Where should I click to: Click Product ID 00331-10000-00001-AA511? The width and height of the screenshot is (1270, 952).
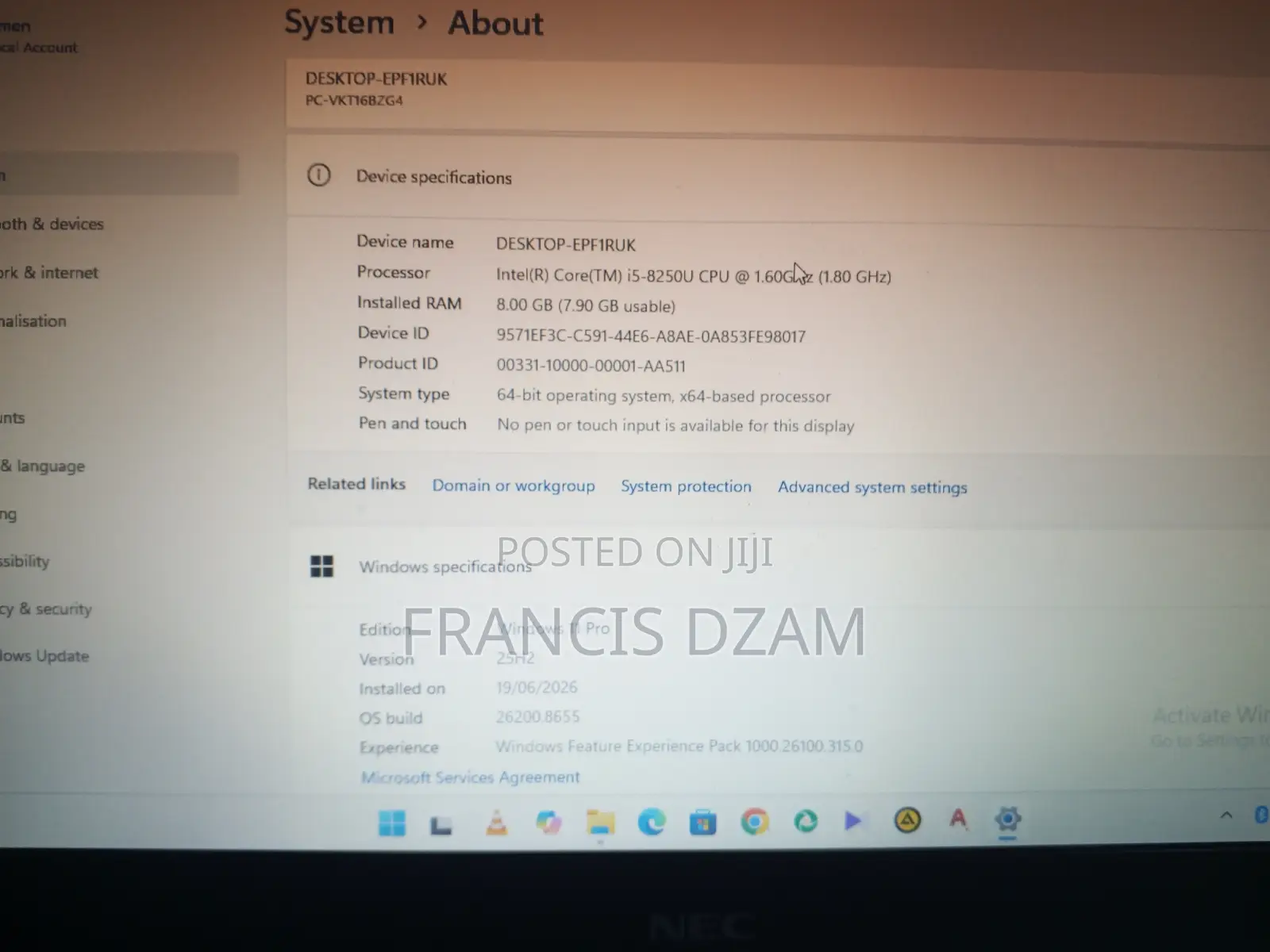(x=591, y=366)
